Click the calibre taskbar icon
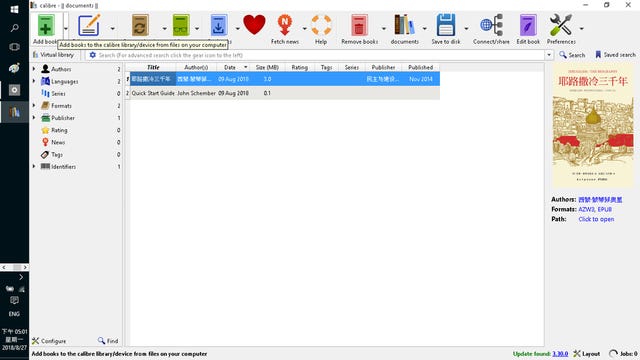Viewport: 640px width, 360px height. tap(14, 111)
